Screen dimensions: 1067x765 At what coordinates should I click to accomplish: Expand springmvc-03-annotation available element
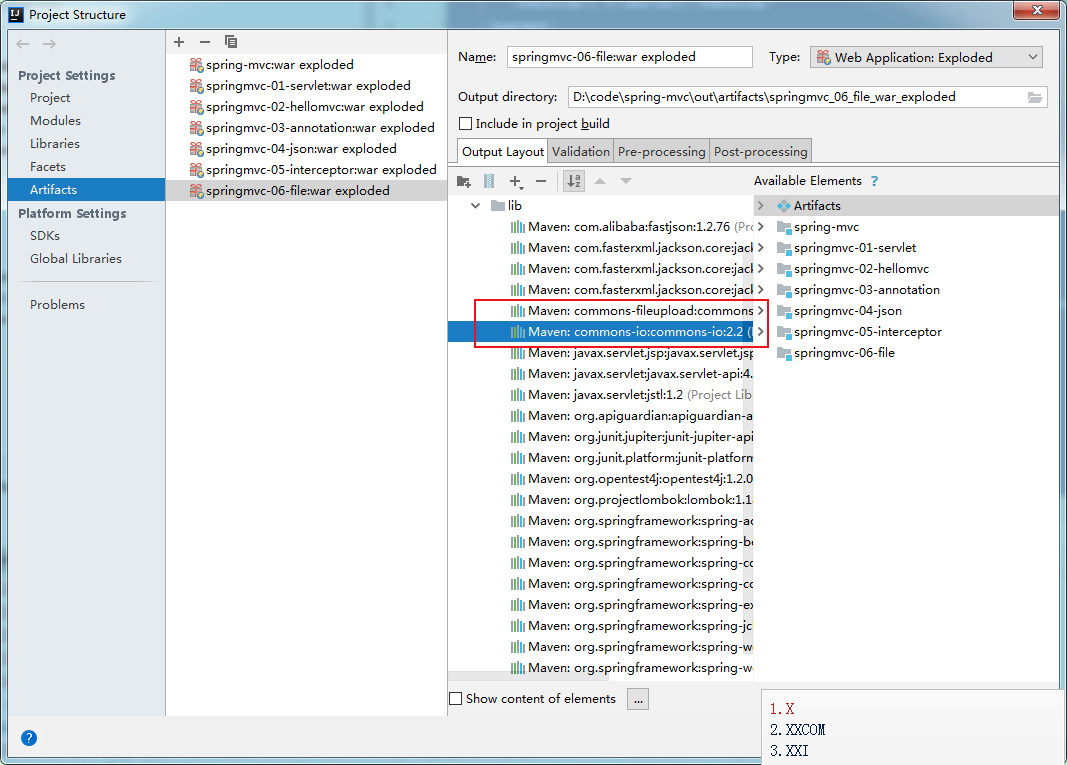[x=761, y=290]
